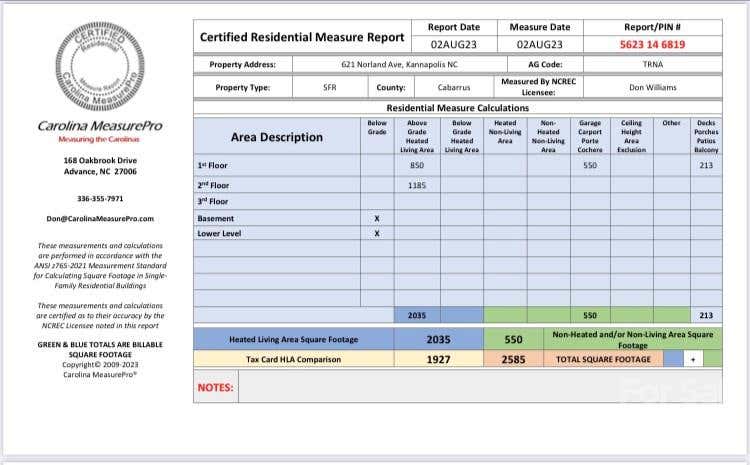The image size is (750, 465).
Task: Select the blue Heated Living Area total 2035
Action: (x=438, y=339)
